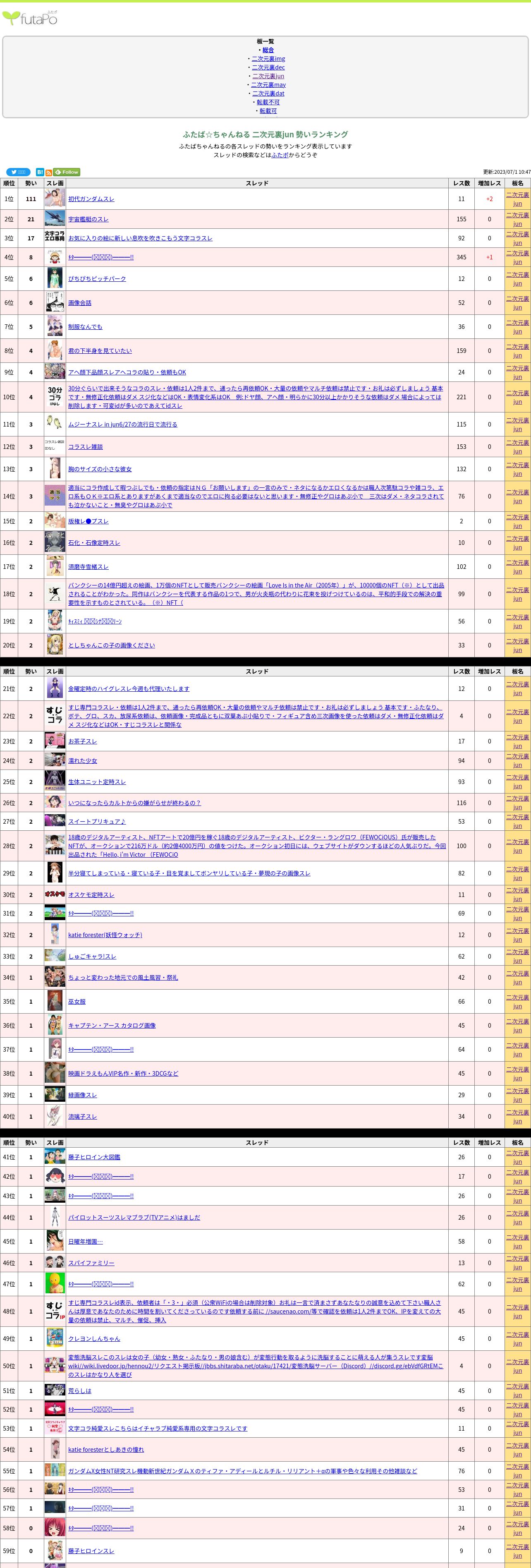Screen dimensions: 531x1568
Task: Open thread ムジーナスレ in jun6/27の流行日で流行る
Action: pyautogui.click(x=123, y=425)
